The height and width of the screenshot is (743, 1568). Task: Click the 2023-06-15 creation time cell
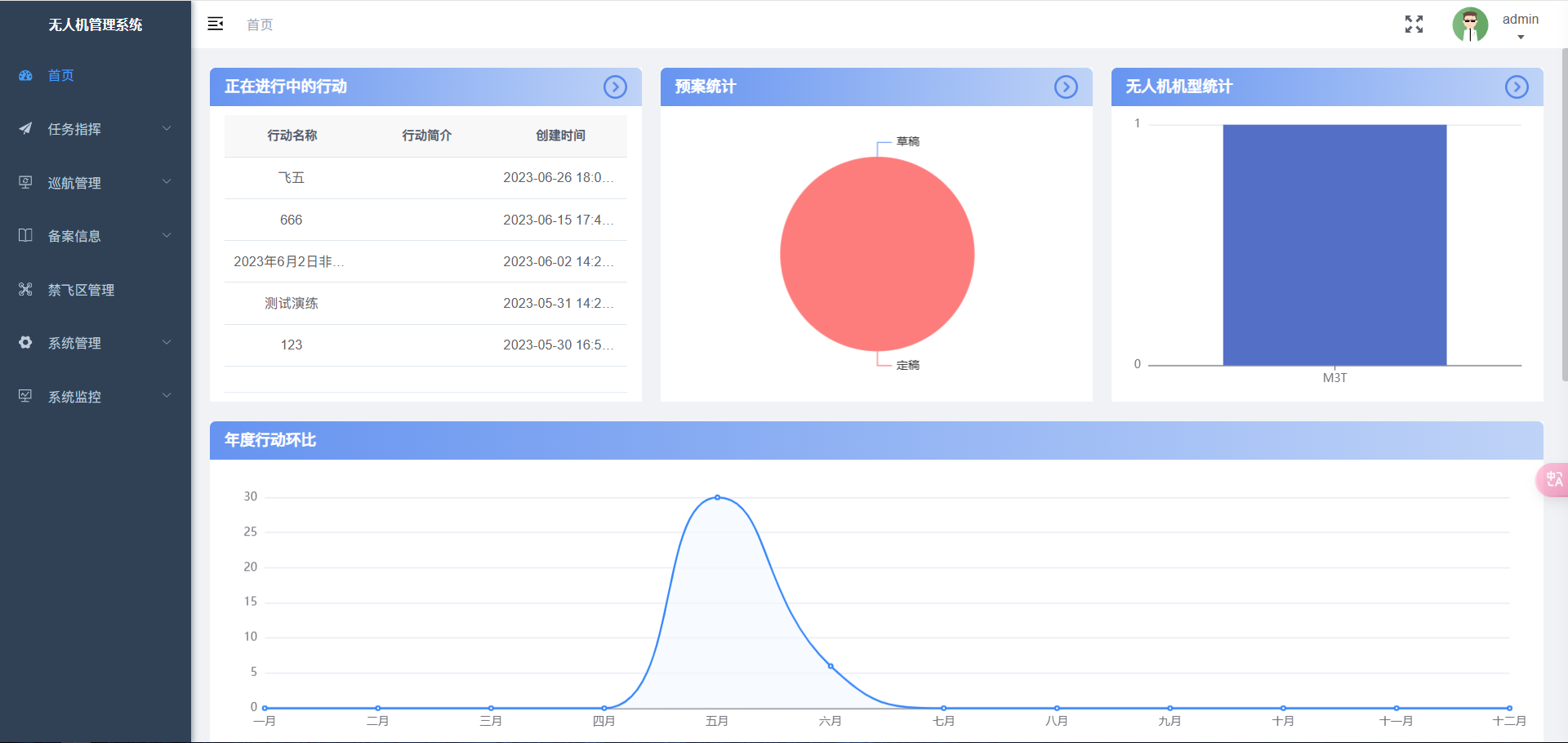pos(559,220)
